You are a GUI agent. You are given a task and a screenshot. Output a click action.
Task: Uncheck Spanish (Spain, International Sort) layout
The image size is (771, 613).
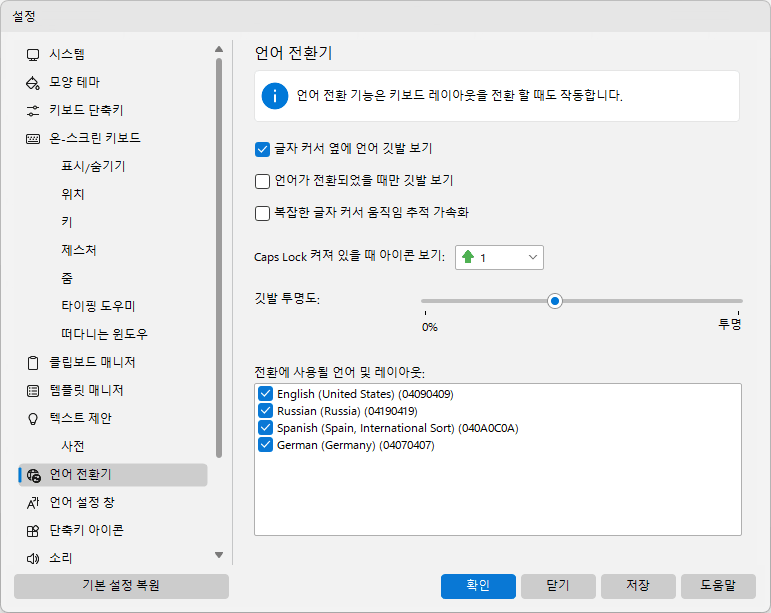point(266,428)
